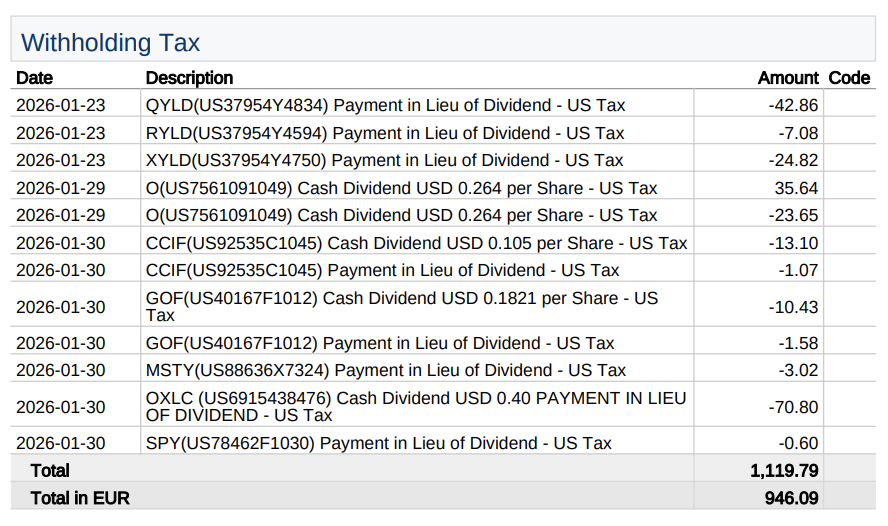The image size is (888, 526).
Task: Click the GOF amount of -1.58
Action: point(801,343)
